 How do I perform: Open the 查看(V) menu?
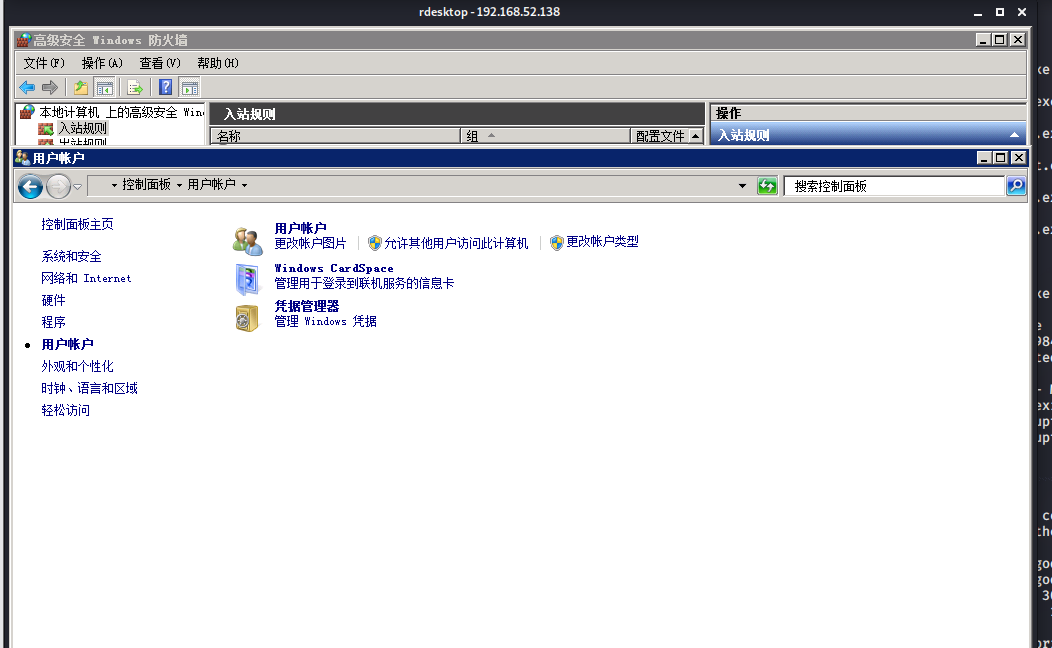pyautogui.click(x=160, y=63)
